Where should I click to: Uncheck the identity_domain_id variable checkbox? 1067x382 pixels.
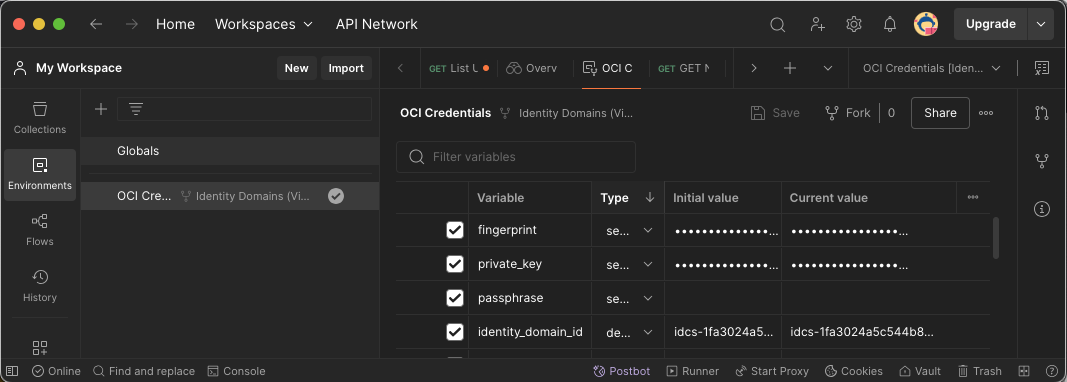pos(455,332)
